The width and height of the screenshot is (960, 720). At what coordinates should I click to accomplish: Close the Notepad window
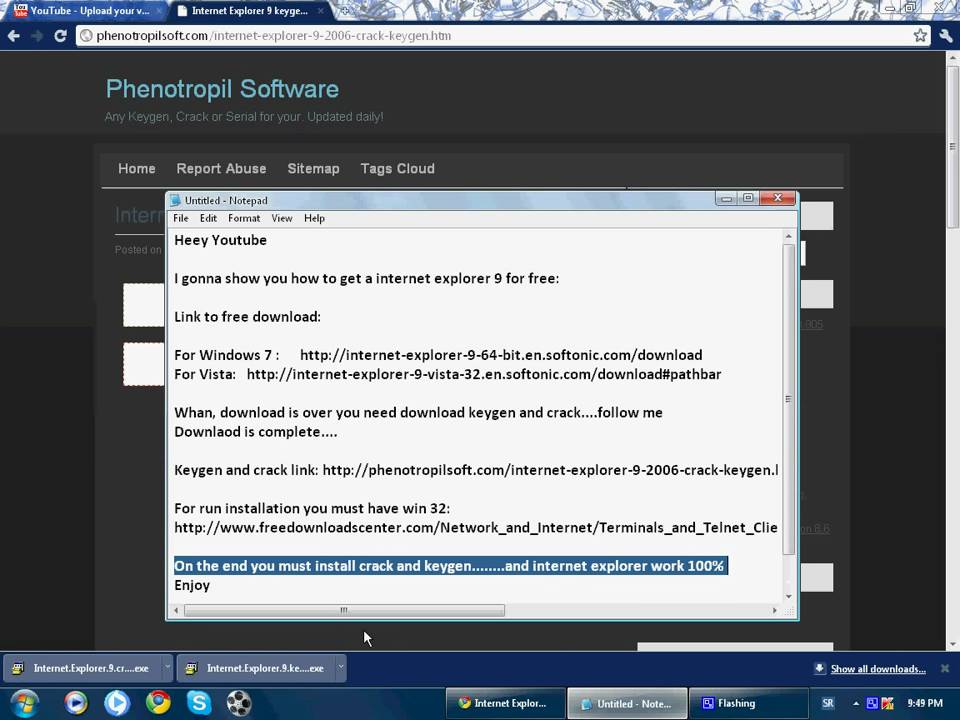tap(778, 198)
